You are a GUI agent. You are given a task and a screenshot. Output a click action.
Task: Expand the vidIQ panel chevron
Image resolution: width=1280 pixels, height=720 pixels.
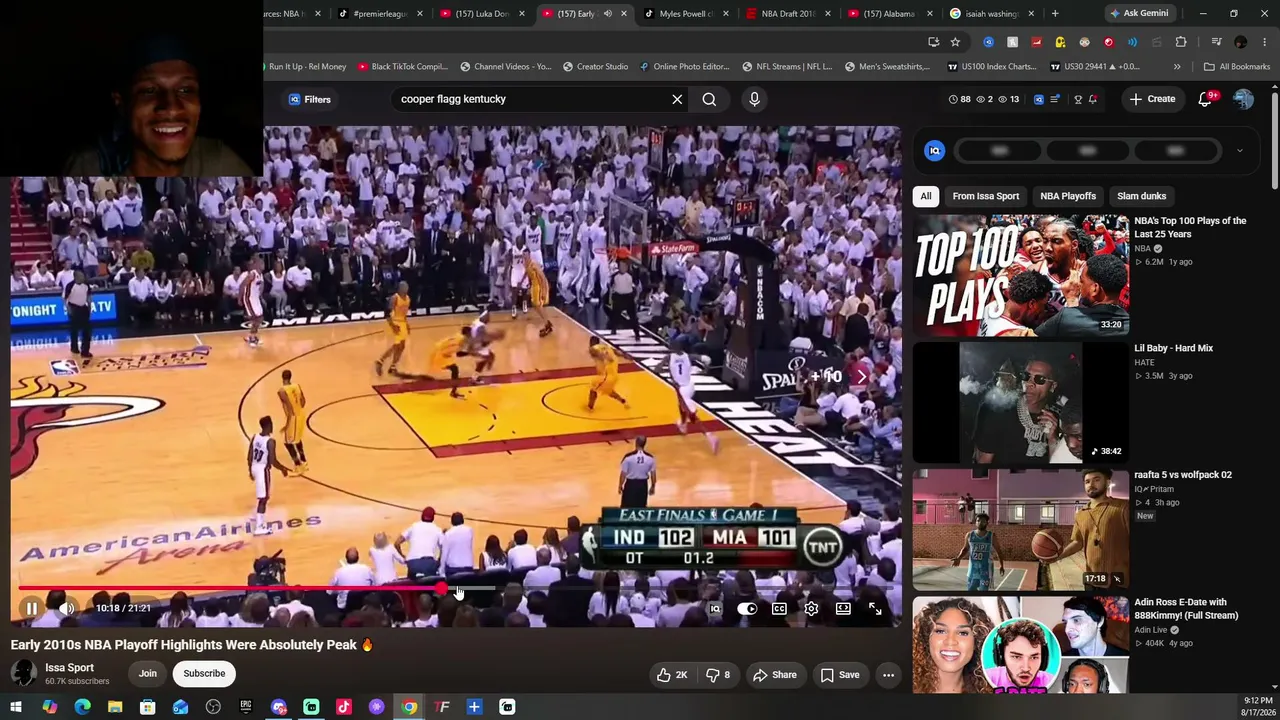(1239, 151)
